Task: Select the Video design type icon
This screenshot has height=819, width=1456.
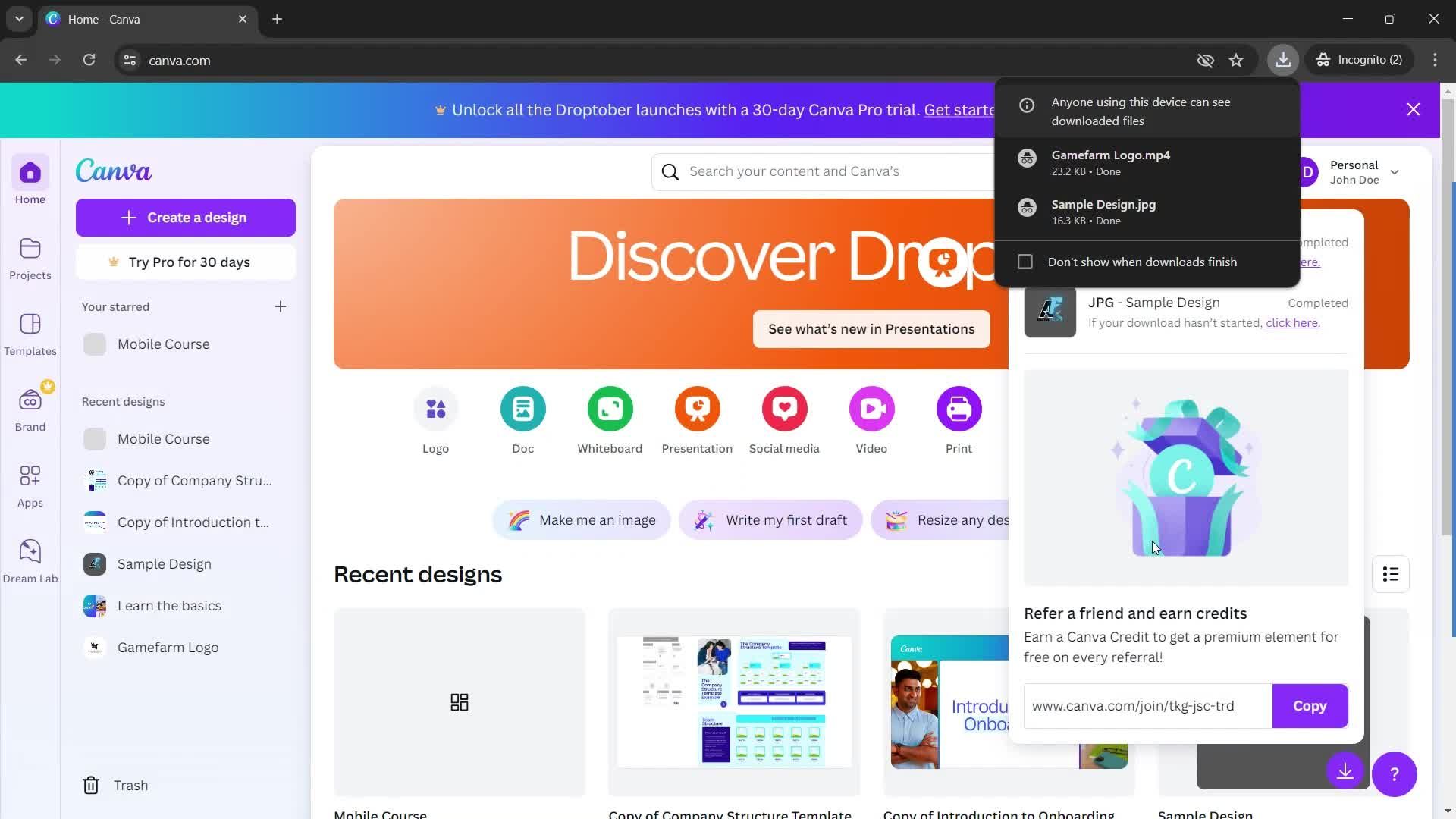Action: pos(872,409)
